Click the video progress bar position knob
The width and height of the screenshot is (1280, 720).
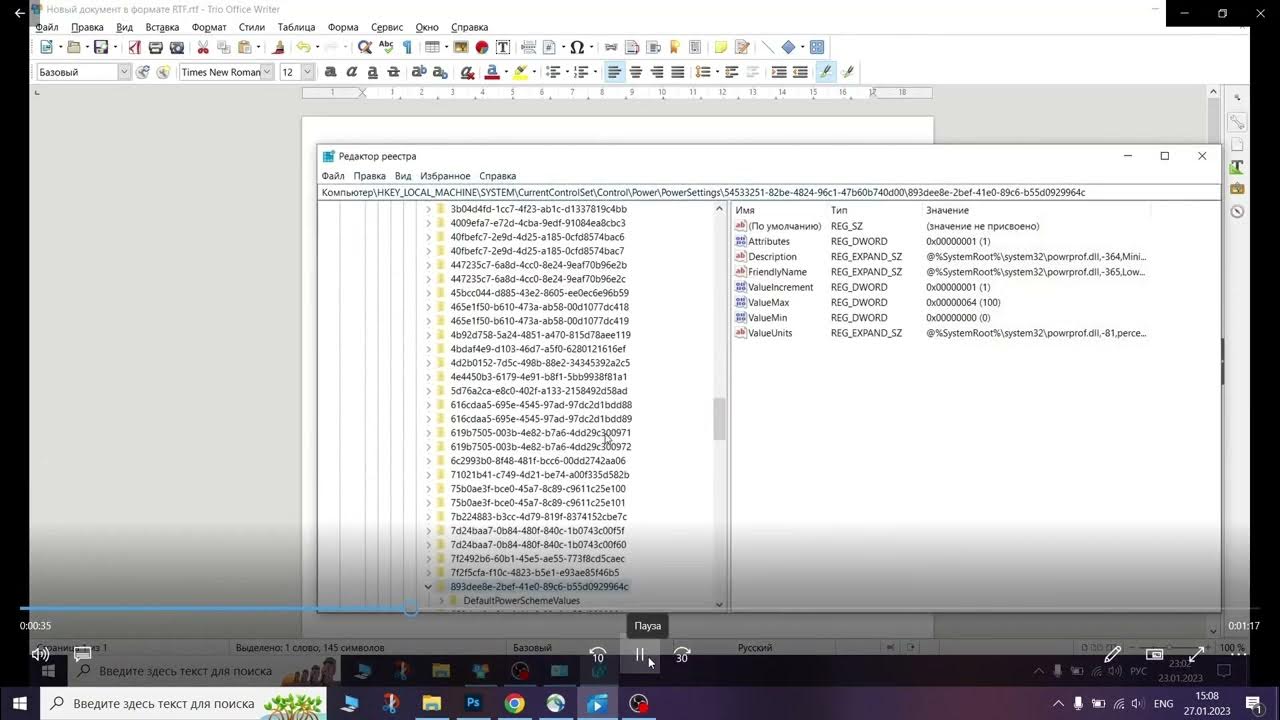[x=410, y=608]
